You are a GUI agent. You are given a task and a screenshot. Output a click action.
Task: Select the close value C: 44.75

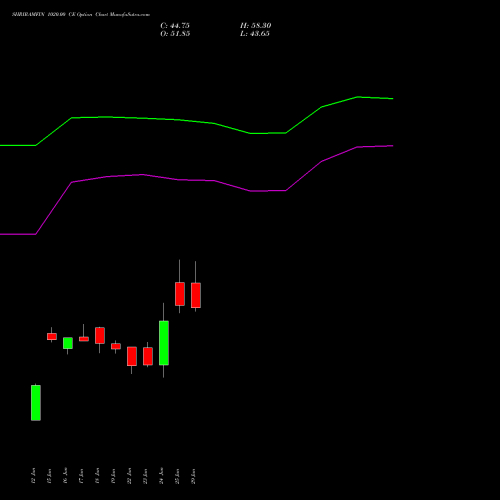[175, 26]
